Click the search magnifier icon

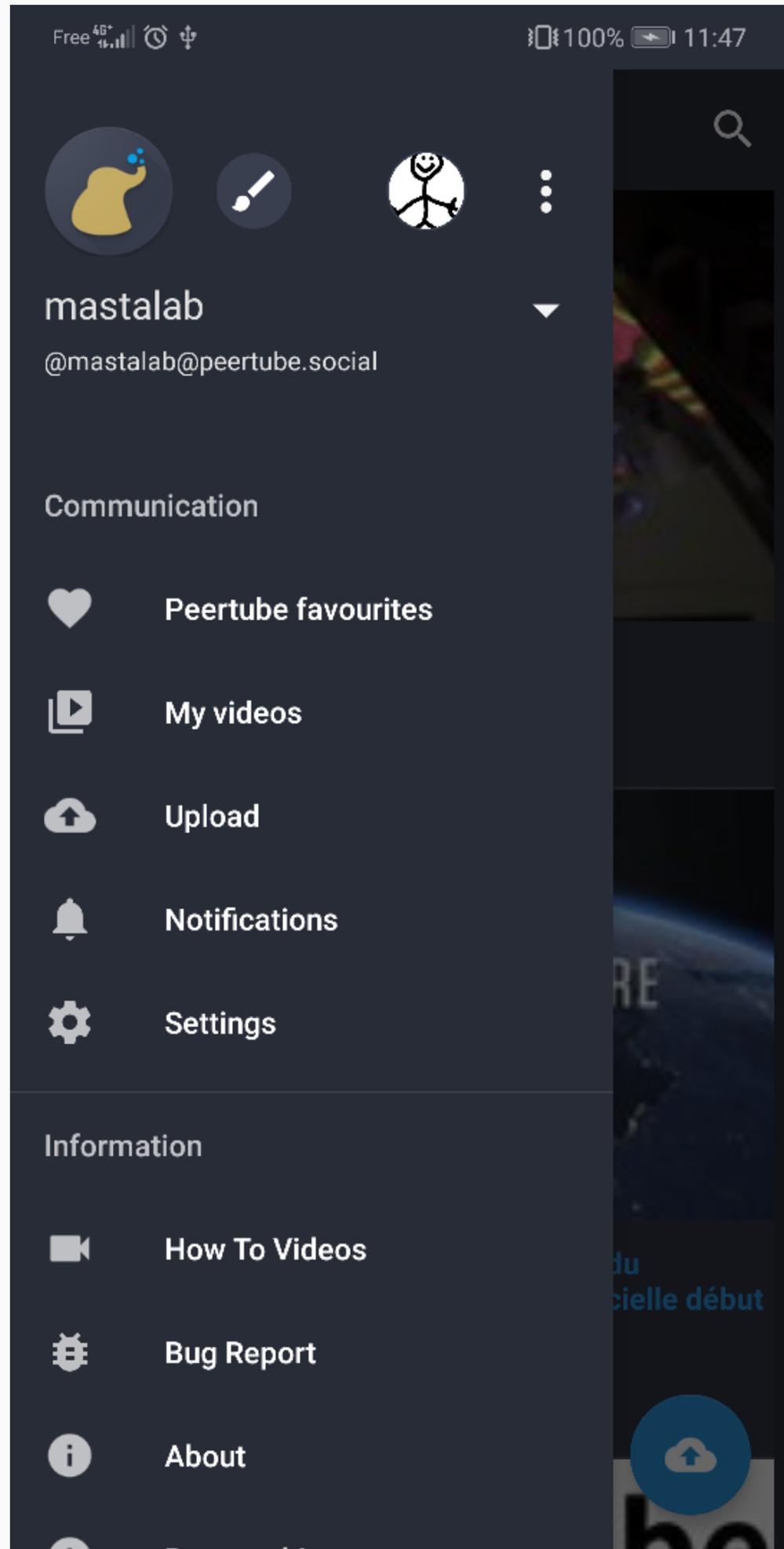tap(732, 128)
